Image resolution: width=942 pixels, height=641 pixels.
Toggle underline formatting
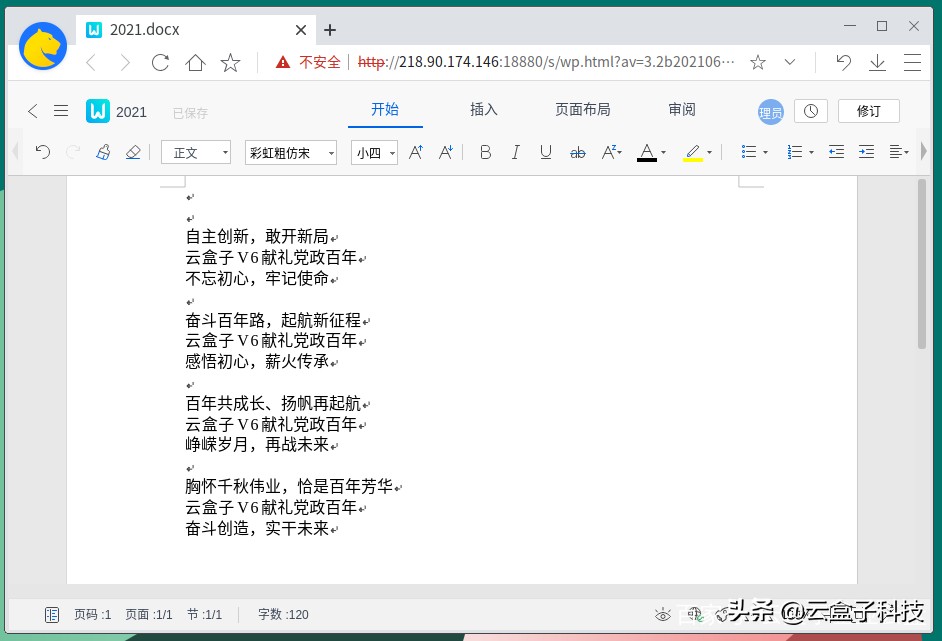[x=544, y=152]
